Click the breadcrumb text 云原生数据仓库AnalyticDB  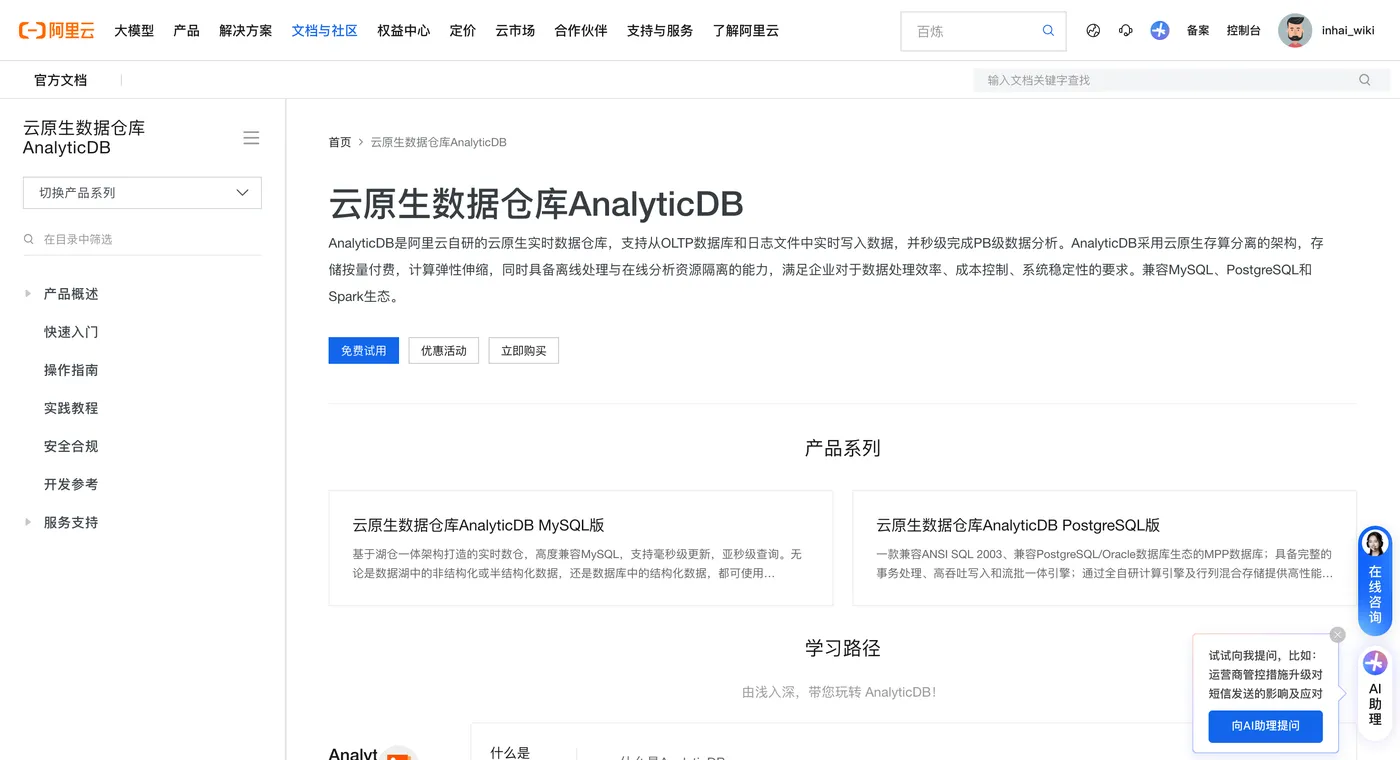439,143
